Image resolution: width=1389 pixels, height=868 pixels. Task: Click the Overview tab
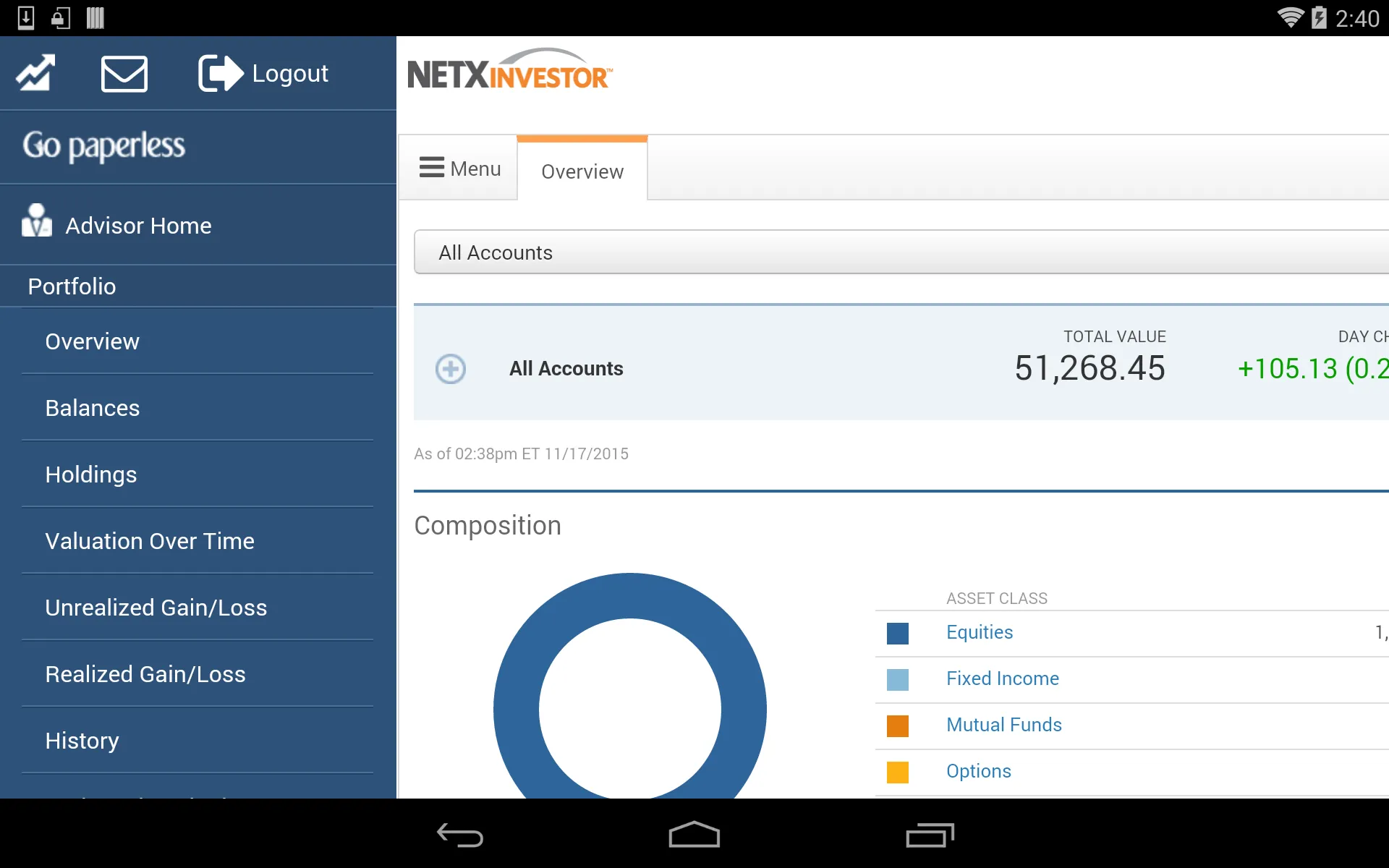[x=583, y=170]
